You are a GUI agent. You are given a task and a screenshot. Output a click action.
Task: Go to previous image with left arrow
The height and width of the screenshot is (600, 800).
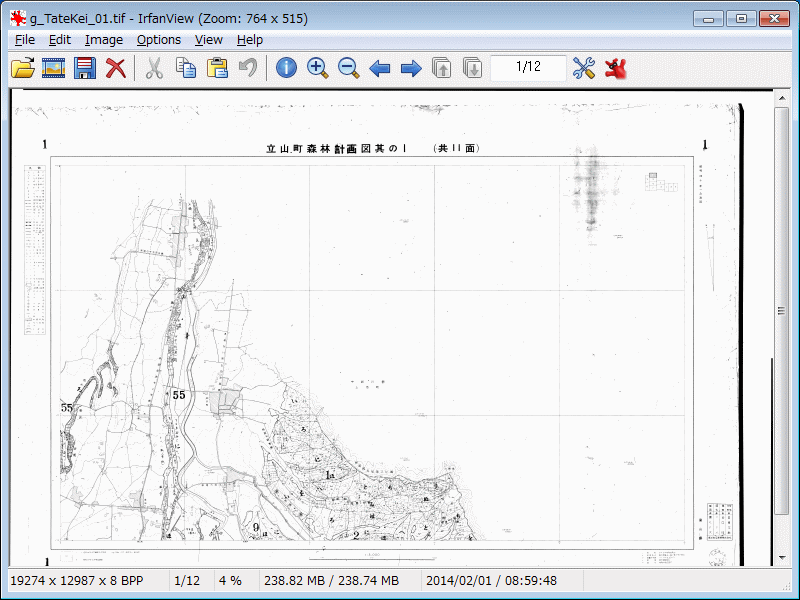[x=379, y=68]
